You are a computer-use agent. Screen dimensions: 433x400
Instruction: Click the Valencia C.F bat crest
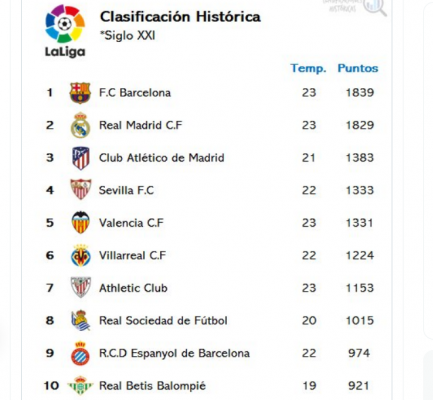(x=81, y=222)
